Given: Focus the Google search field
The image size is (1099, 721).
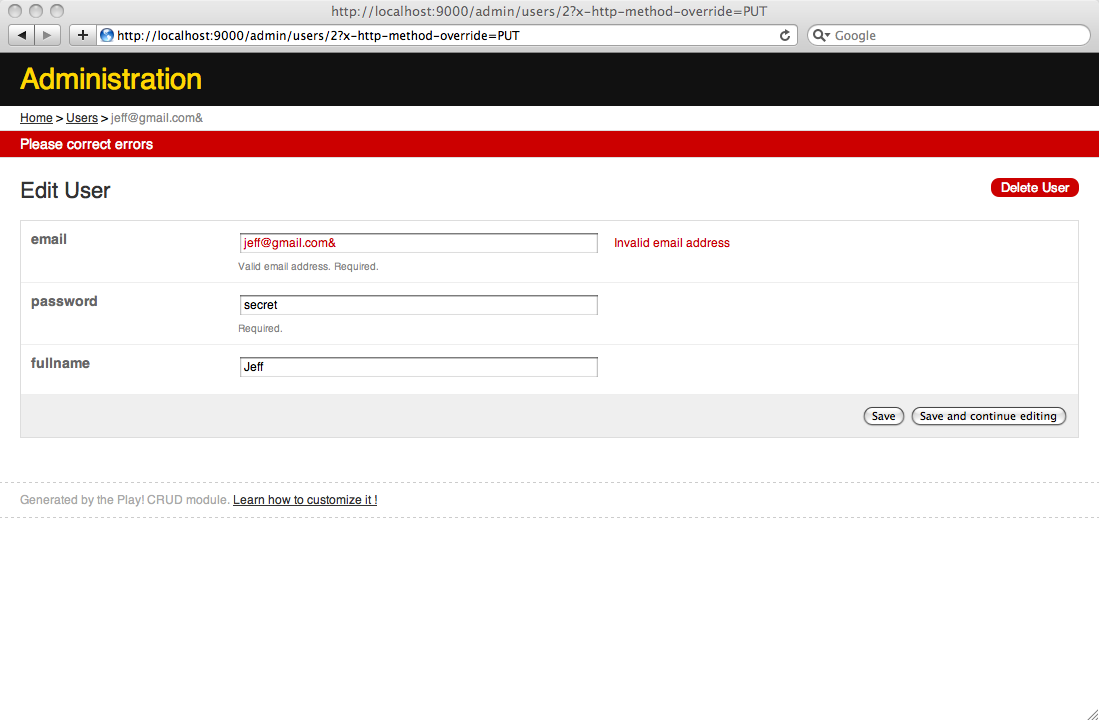Looking at the screenshot, I should click(955, 35).
